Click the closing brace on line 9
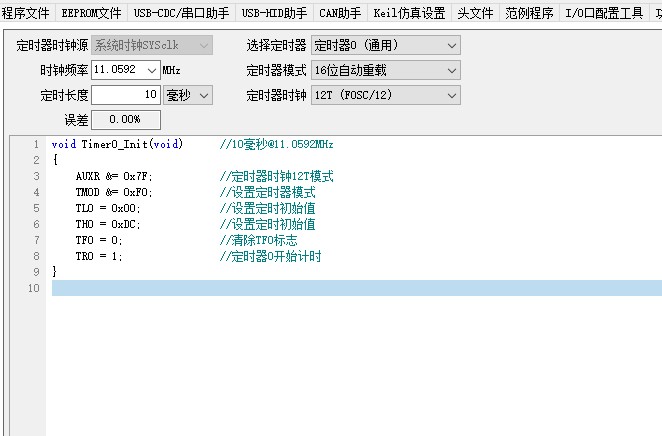 tap(54, 271)
